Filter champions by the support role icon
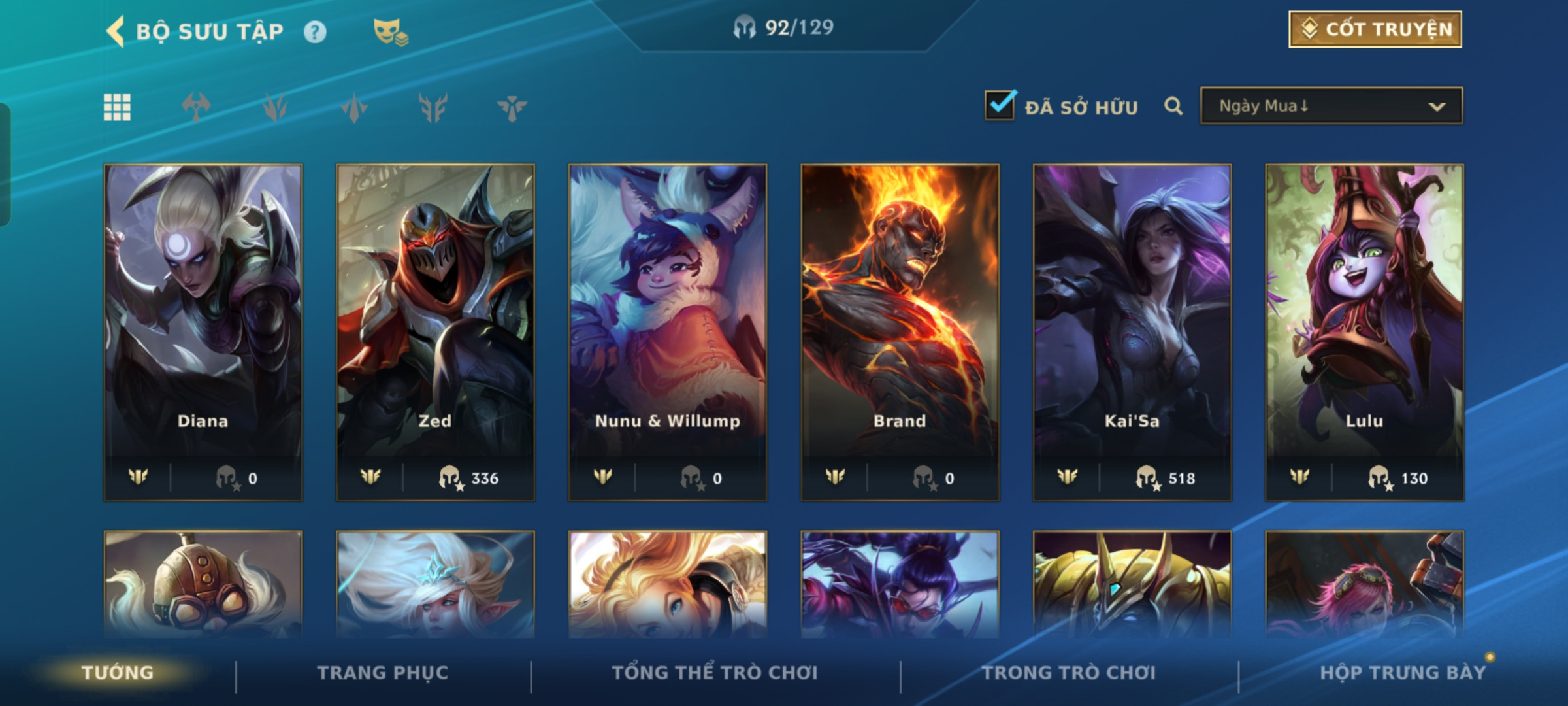Image resolution: width=1568 pixels, height=706 pixels. click(512, 107)
